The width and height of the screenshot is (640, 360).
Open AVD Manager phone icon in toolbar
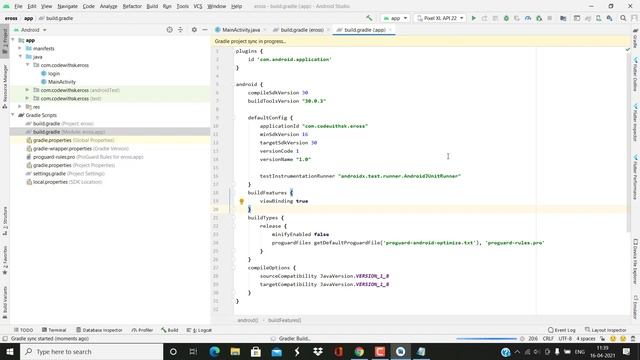point(598,18)
